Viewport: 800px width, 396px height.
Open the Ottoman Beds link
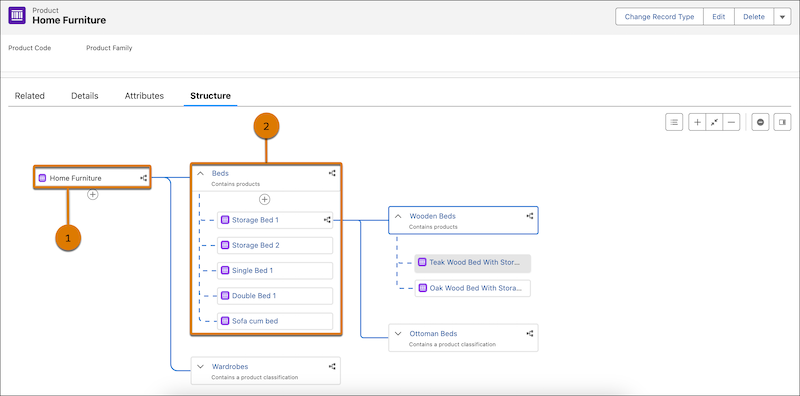(x=433, y=334)
